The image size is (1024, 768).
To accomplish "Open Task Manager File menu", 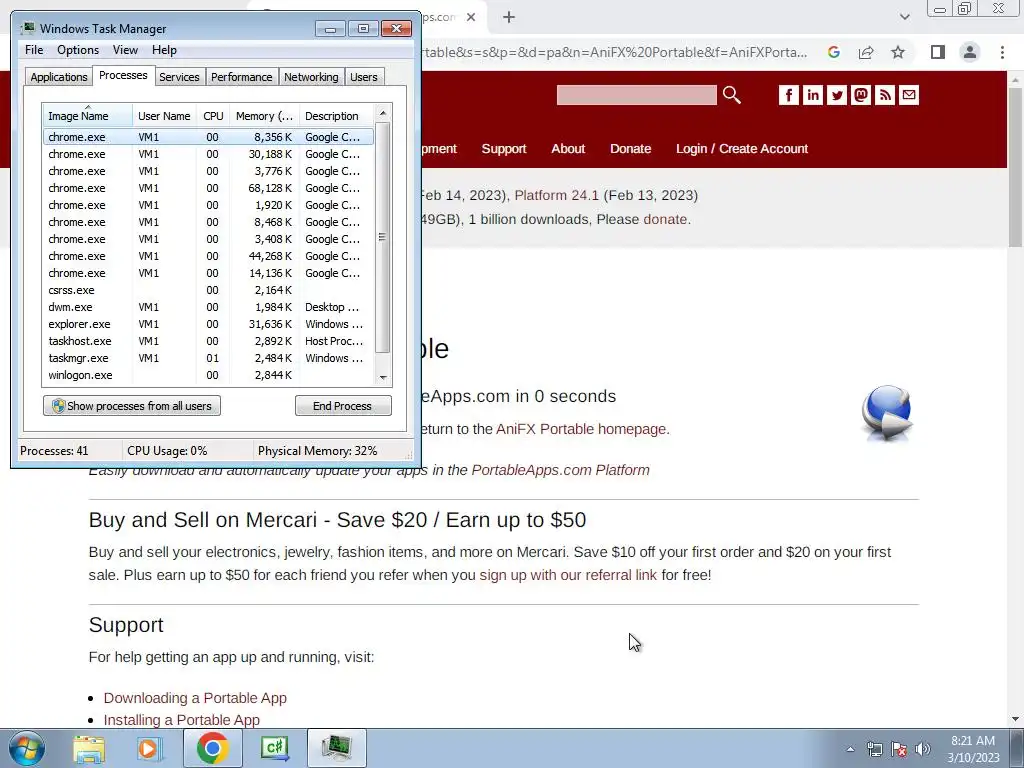I will point(34,50).
